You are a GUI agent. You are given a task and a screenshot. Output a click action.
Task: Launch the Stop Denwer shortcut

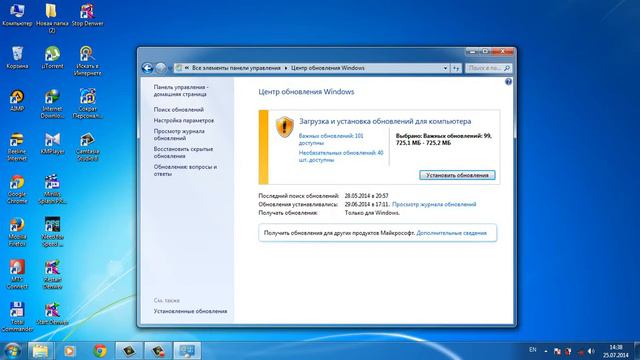[x=87, y=14]
